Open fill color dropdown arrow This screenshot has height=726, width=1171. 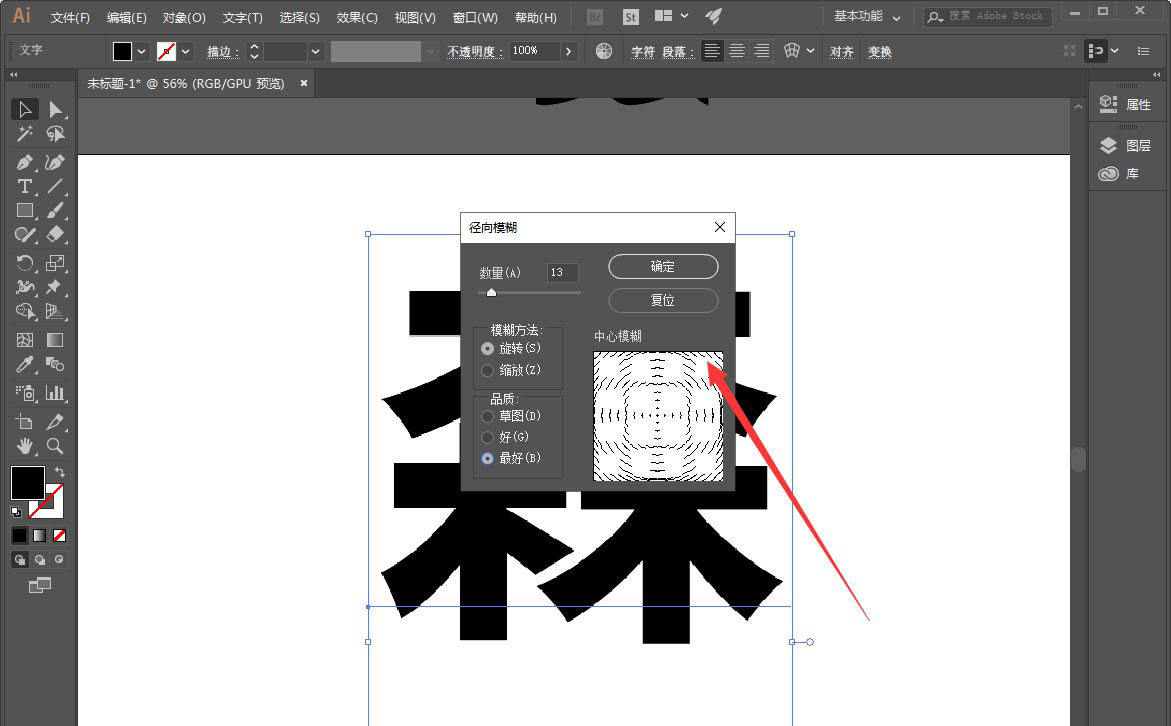[141, 52]
